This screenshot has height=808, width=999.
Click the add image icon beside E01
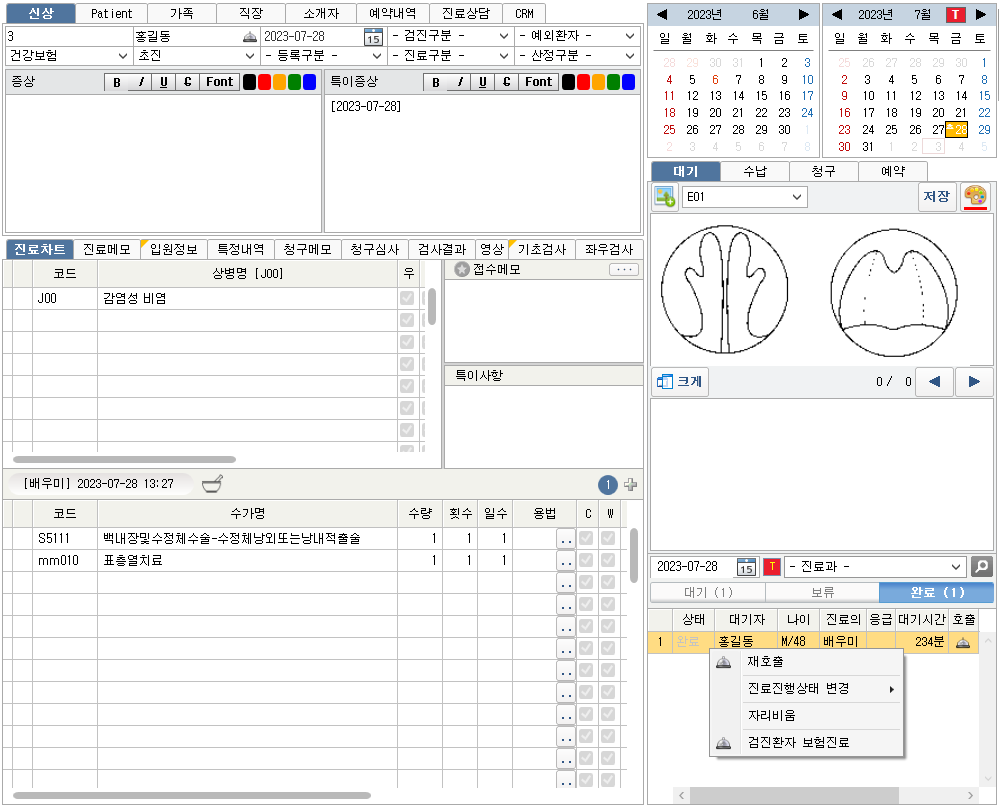[665, 197]
